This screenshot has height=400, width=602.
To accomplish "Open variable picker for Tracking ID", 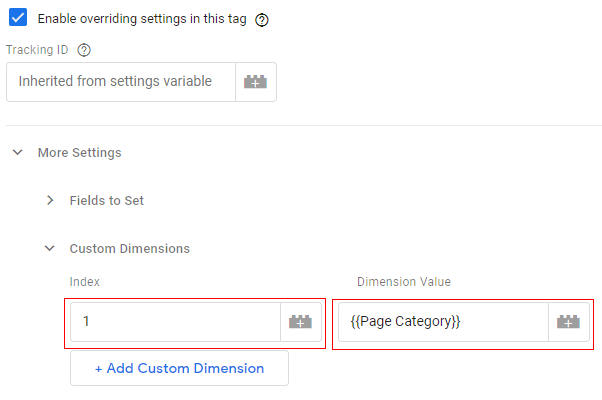I will pyautogui.click(x=256, y=82).
